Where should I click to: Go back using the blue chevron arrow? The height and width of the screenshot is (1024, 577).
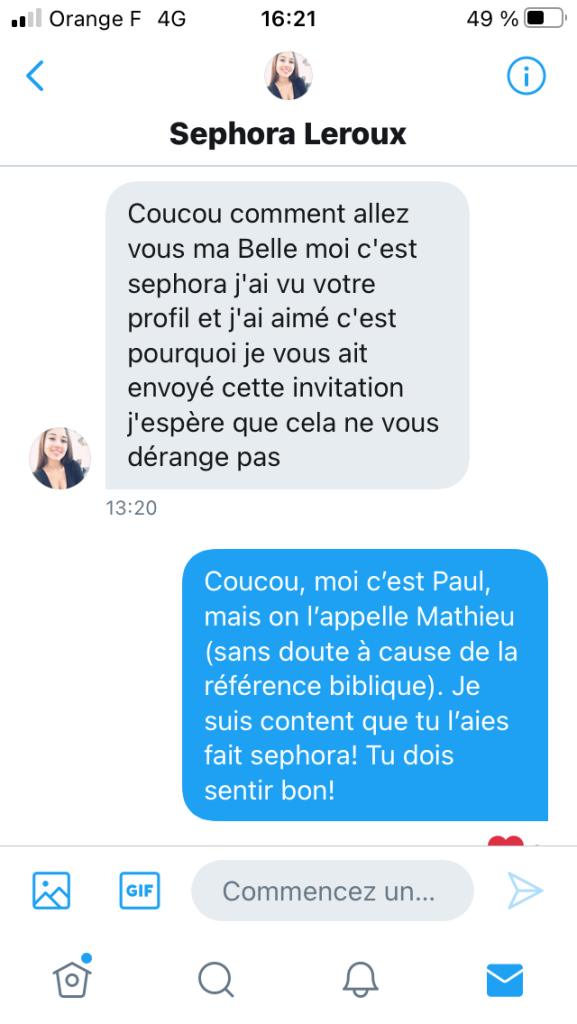35,76
